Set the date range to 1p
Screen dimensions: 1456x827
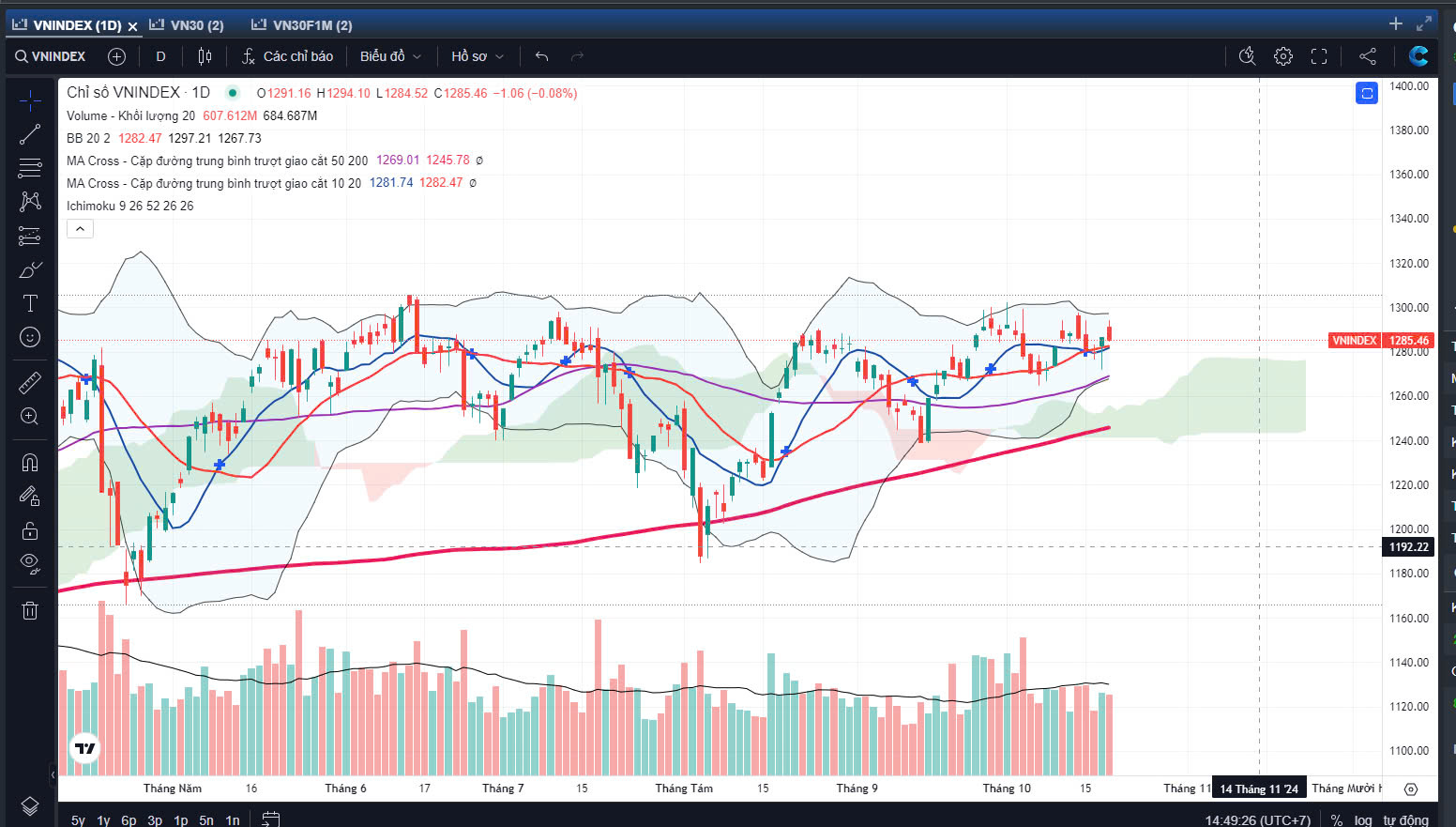(x=181, y=820)
